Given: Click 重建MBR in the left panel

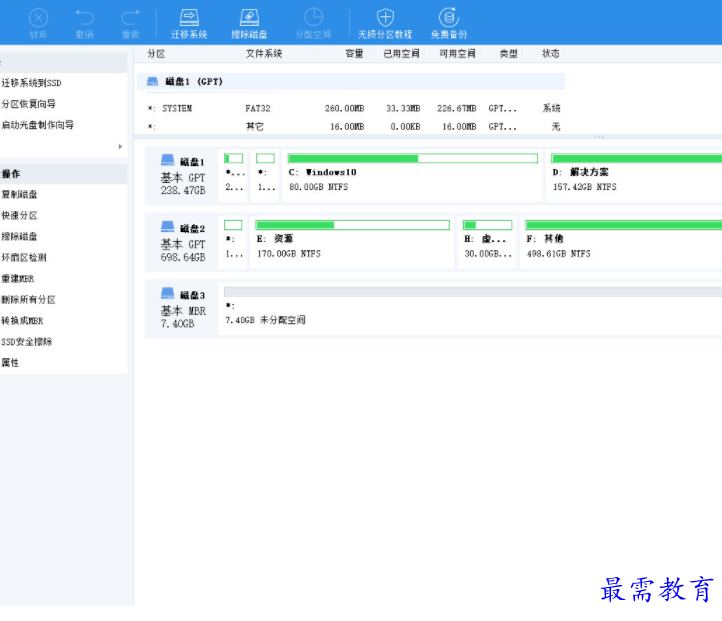Looking at the screenshot, I should (18, 278).
